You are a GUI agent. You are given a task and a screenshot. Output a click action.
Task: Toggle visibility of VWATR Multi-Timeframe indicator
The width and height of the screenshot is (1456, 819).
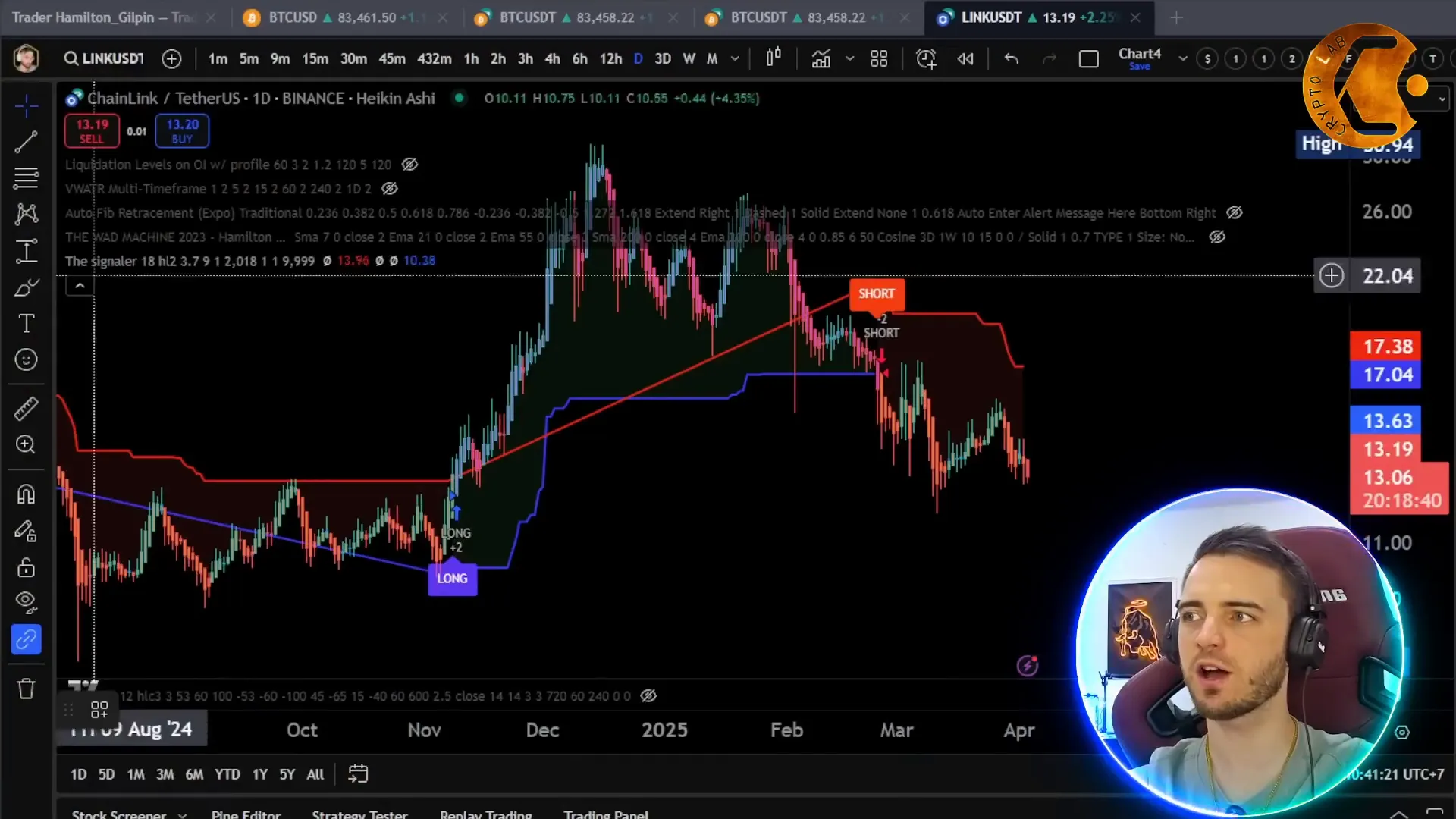[389, 189]
